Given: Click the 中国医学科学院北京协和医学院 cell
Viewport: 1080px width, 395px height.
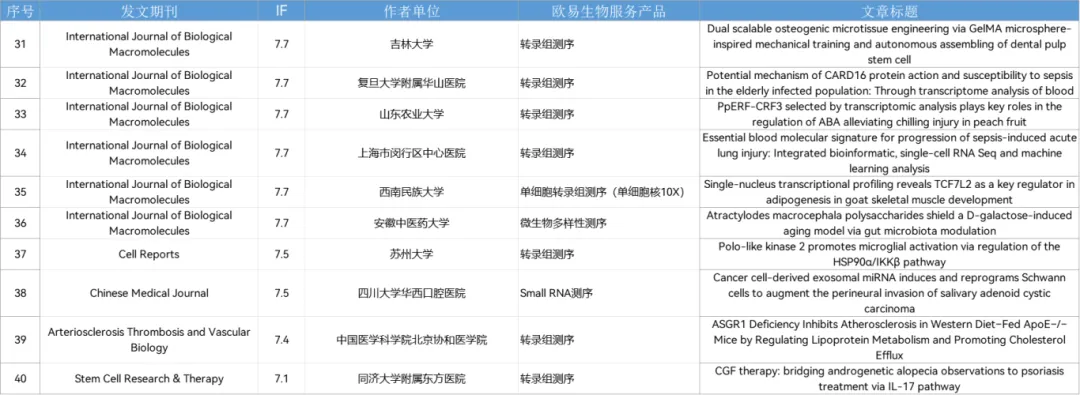Looking at the screenshot, I should (x=411, y=340).
